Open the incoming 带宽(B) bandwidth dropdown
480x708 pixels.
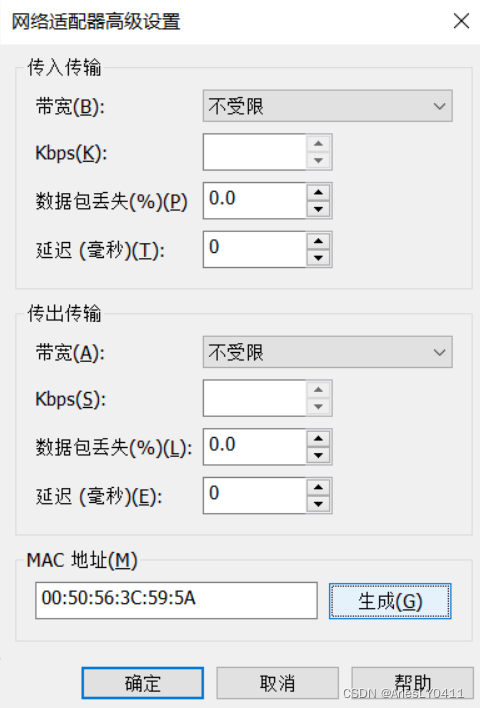[327, 106]
